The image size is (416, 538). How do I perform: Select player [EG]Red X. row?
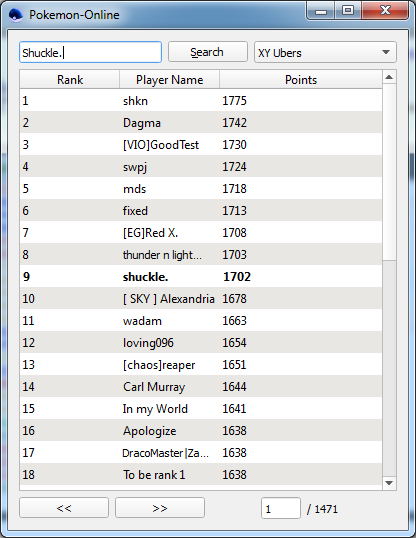[x=201, y=233]
